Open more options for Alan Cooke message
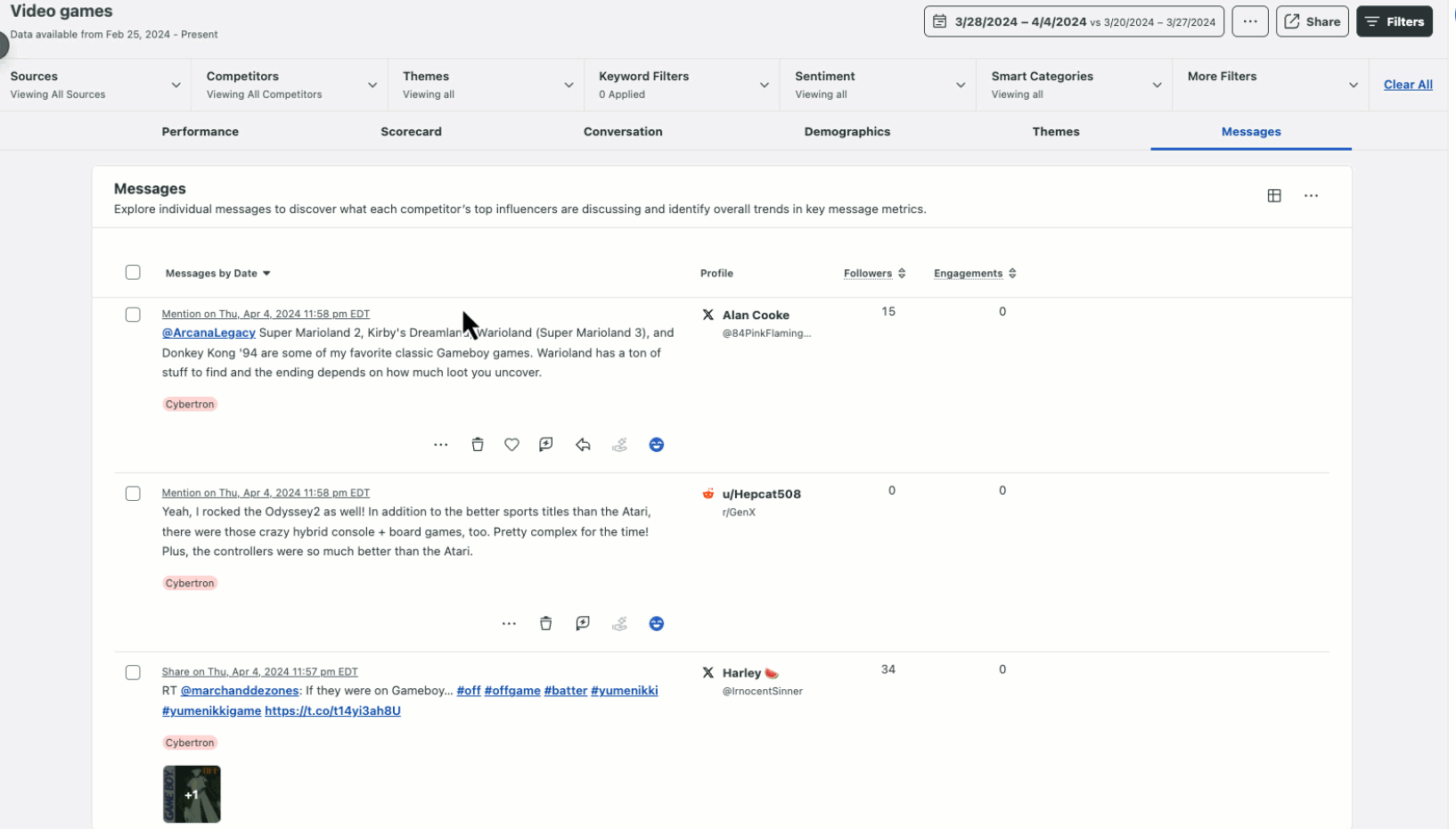1456x829 pixels. click(440, 445)
